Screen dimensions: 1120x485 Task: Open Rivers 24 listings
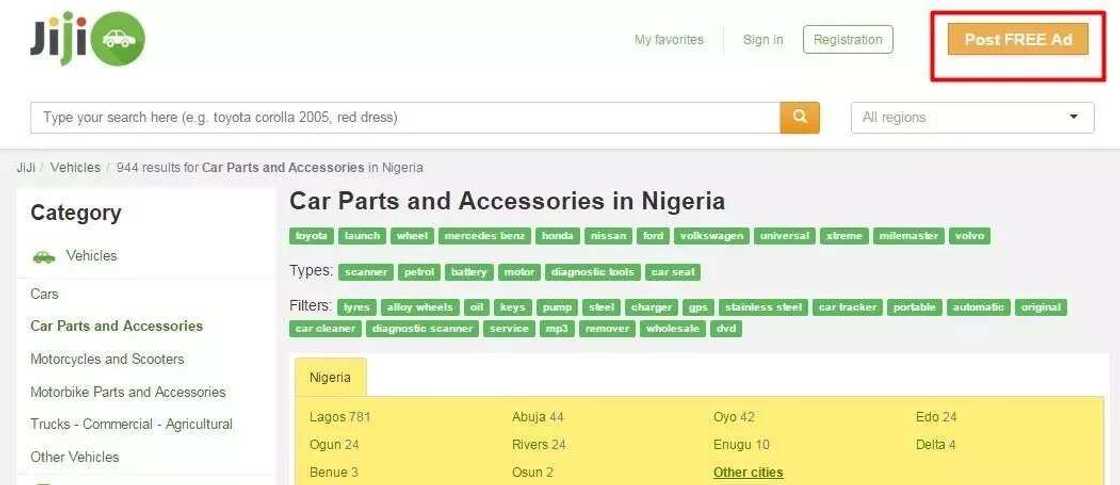pyautogui.click(x=539, y=445)
